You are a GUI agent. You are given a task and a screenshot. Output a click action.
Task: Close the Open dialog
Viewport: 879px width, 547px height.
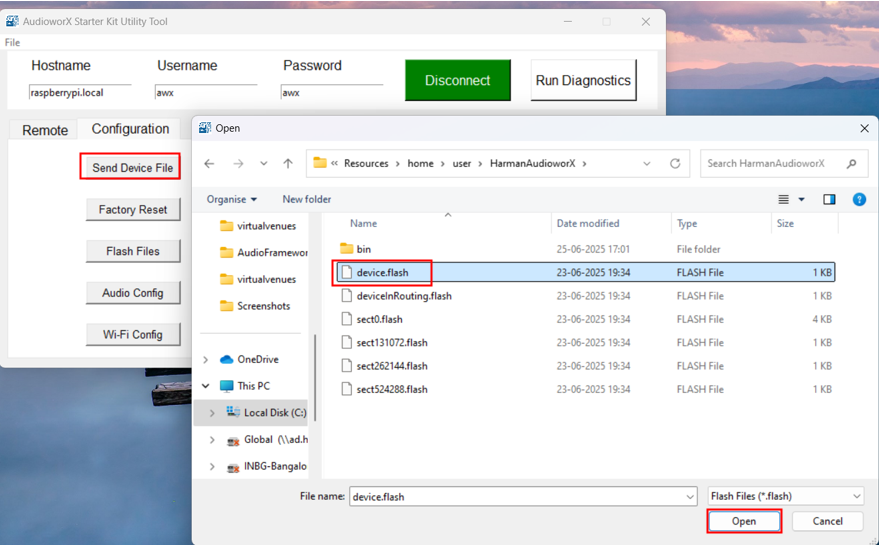(x=864, y=128)
